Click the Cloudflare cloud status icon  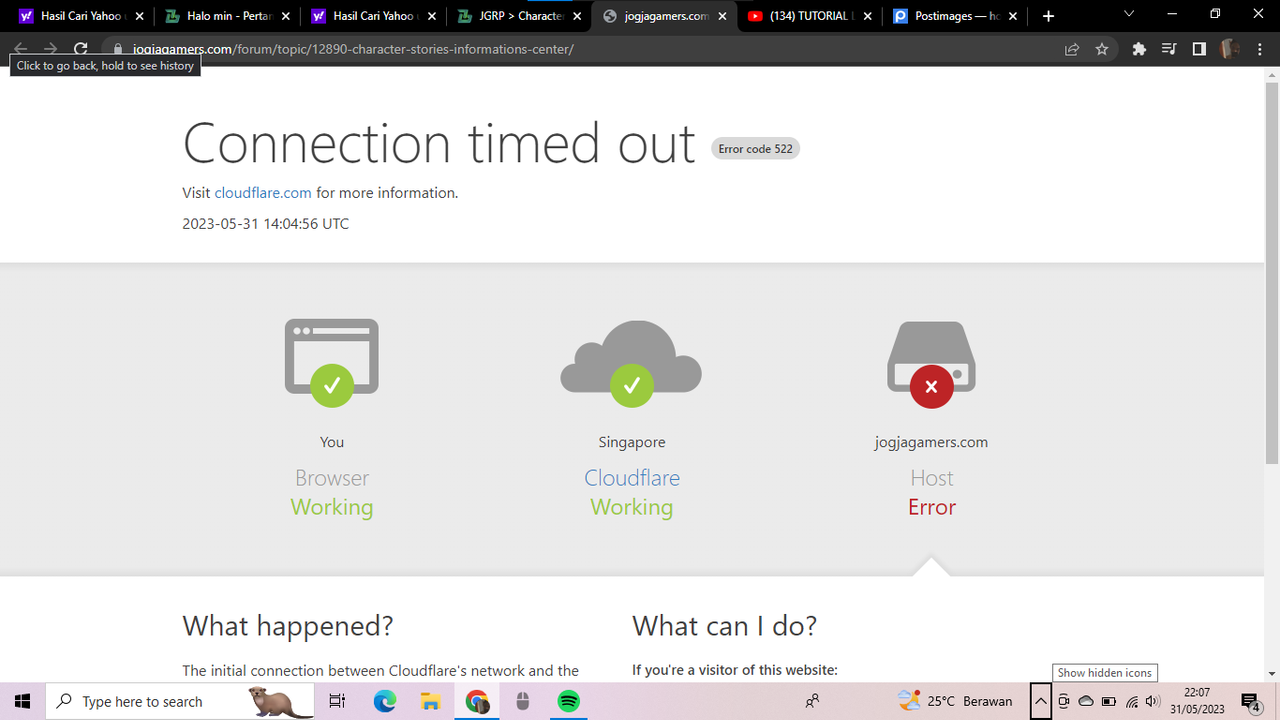point(631,363)
